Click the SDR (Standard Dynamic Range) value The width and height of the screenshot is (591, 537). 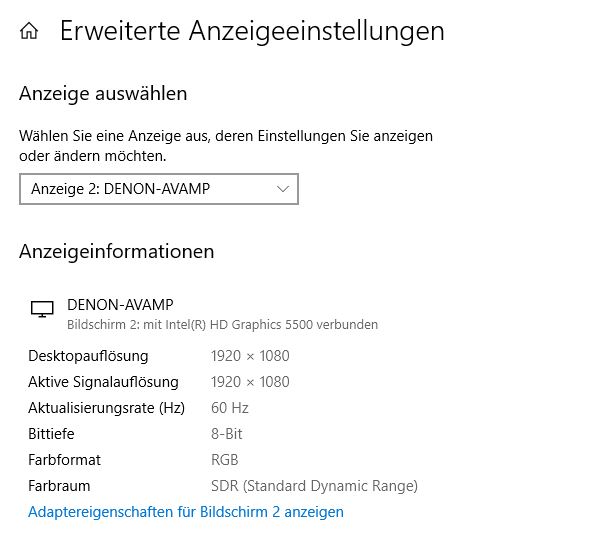(x=314, y=486)
